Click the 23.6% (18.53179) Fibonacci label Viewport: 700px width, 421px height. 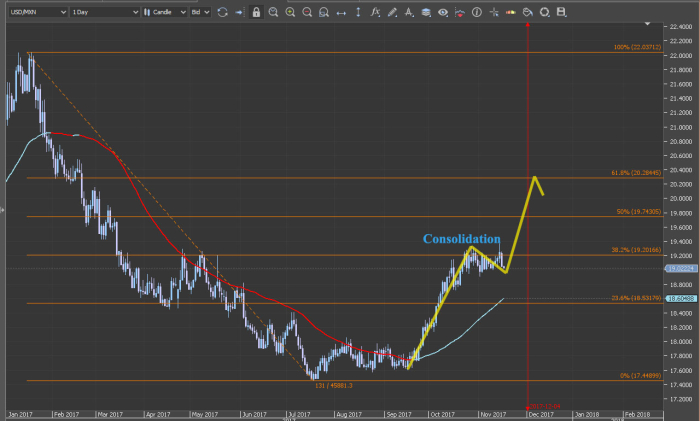[636, 298]
